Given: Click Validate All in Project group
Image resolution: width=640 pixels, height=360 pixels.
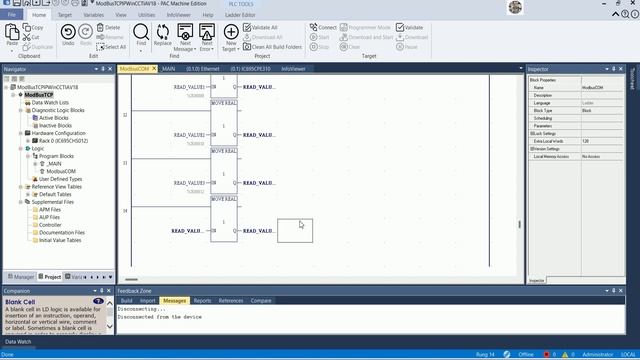Looking at the screenshot, I should point(260,27).
